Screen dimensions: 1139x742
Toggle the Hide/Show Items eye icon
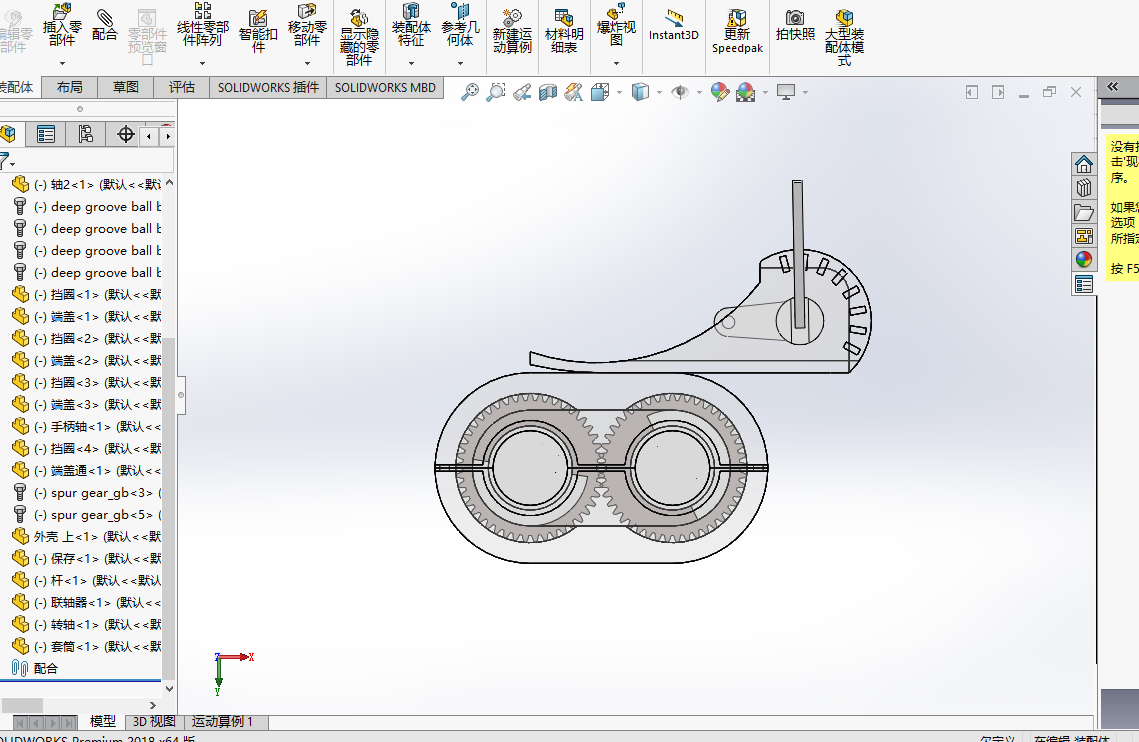point(680,92)
